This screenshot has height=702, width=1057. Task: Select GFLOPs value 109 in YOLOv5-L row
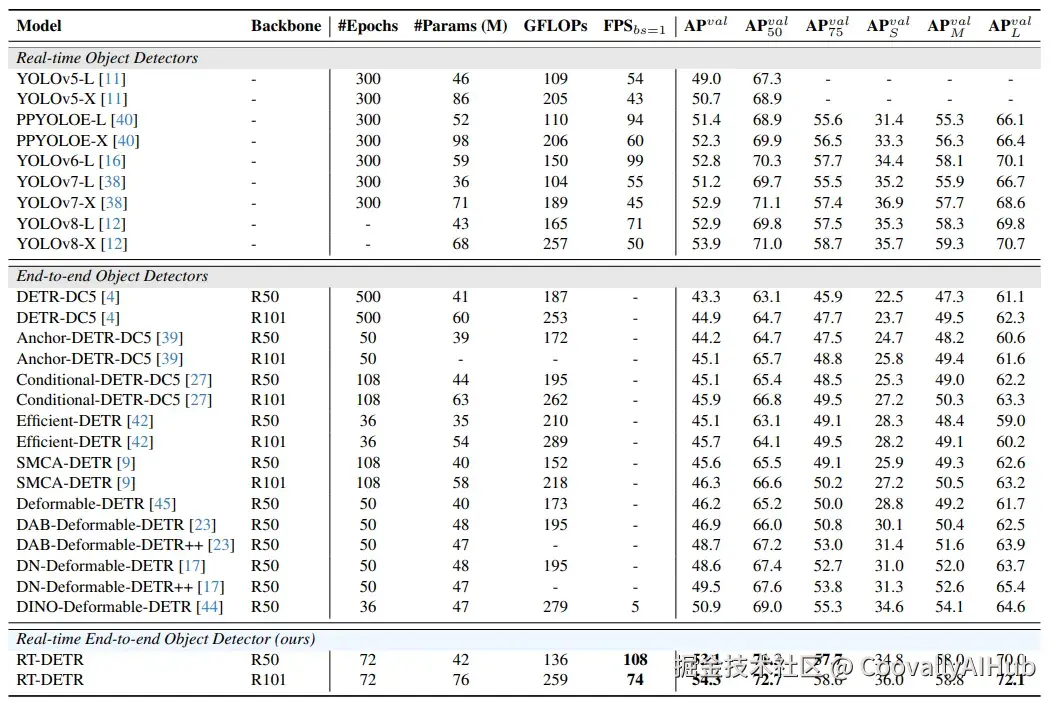[x=555, y=79]
